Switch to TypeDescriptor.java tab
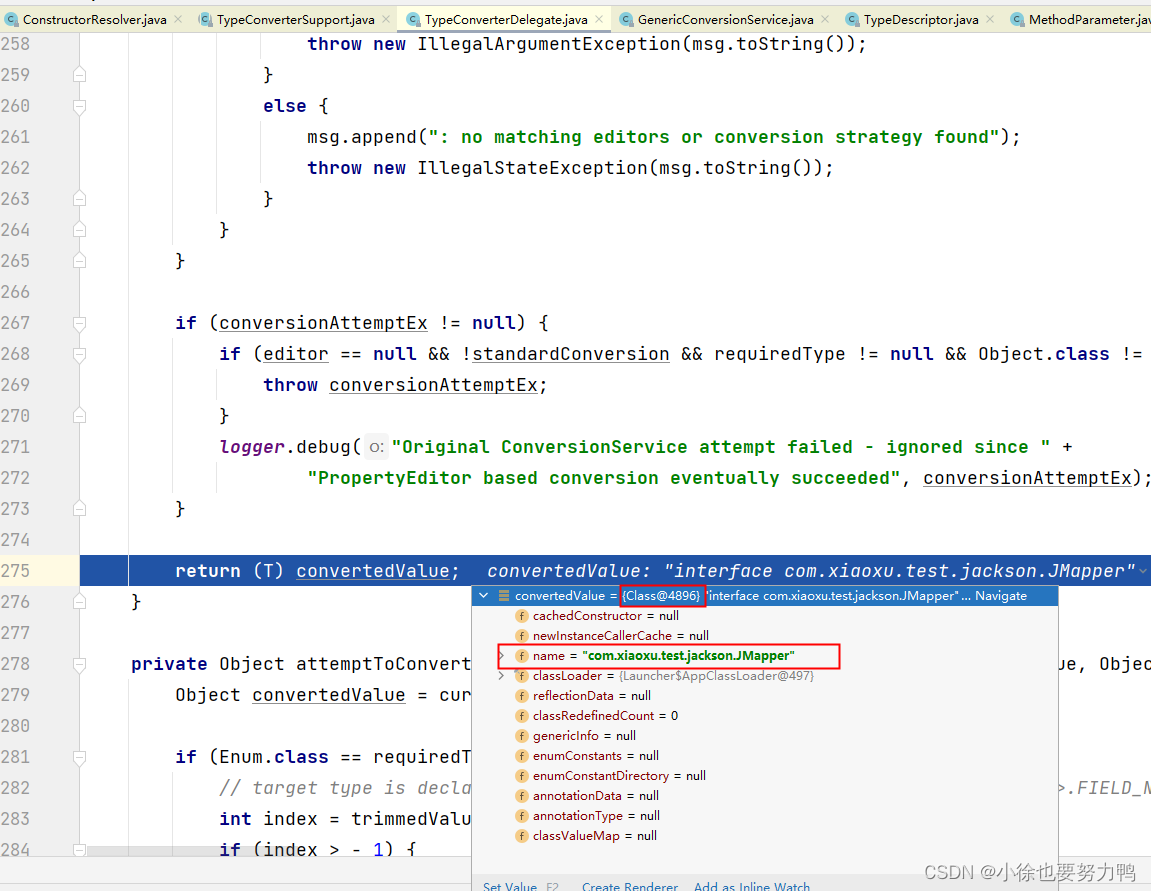Viewport: 1151px width, 891px height. pyautogui.click(x=921, y=20)
